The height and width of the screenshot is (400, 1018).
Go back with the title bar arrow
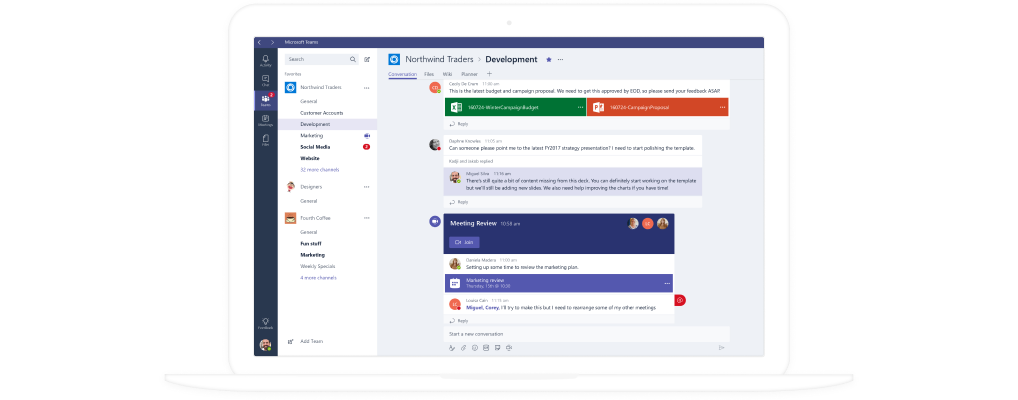pyautogui.click(x=260, y=42)
